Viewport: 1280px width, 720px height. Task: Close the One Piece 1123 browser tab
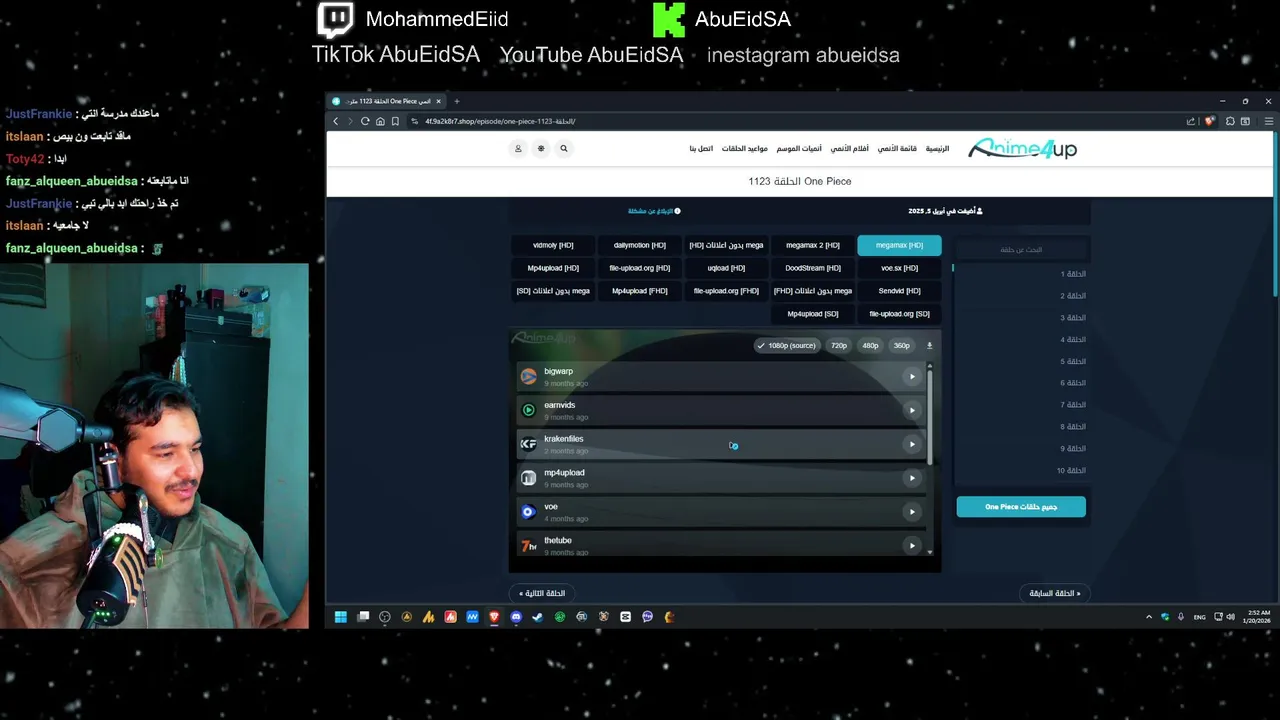click(438, 101)
